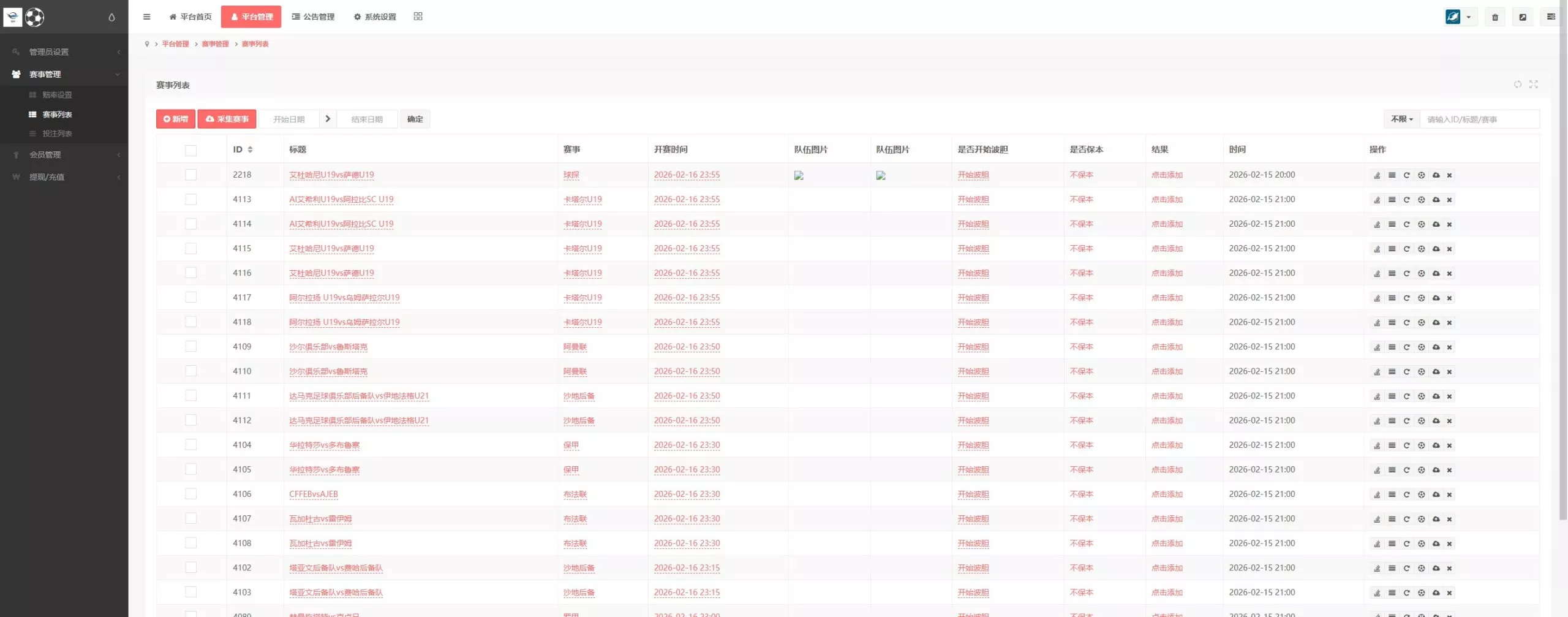Switch to the 公告管理 top tab
This screenshot has height=617, width=1568.
313,17
